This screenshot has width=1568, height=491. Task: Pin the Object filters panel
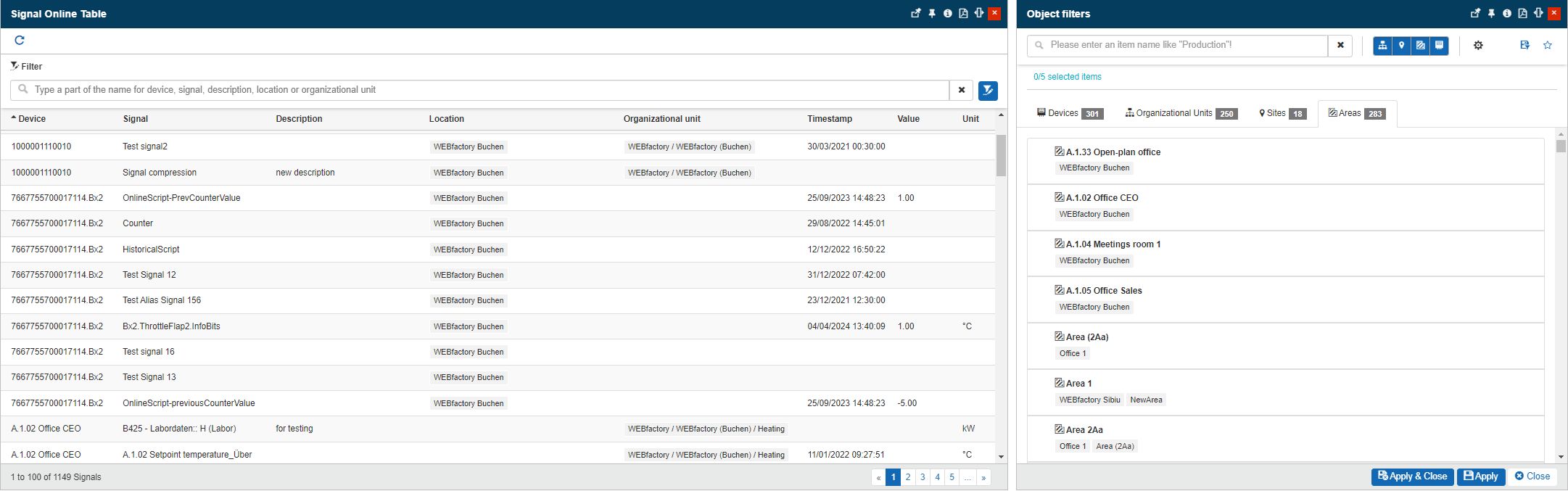pyautogui.click(x=1491, y=13)
